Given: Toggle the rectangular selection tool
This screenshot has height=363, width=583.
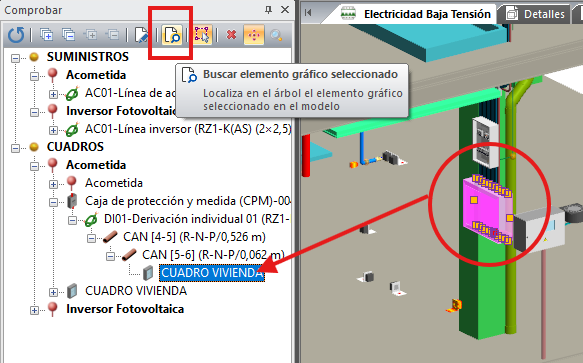Looking at the screenshot, I should (x=202, y=35).
